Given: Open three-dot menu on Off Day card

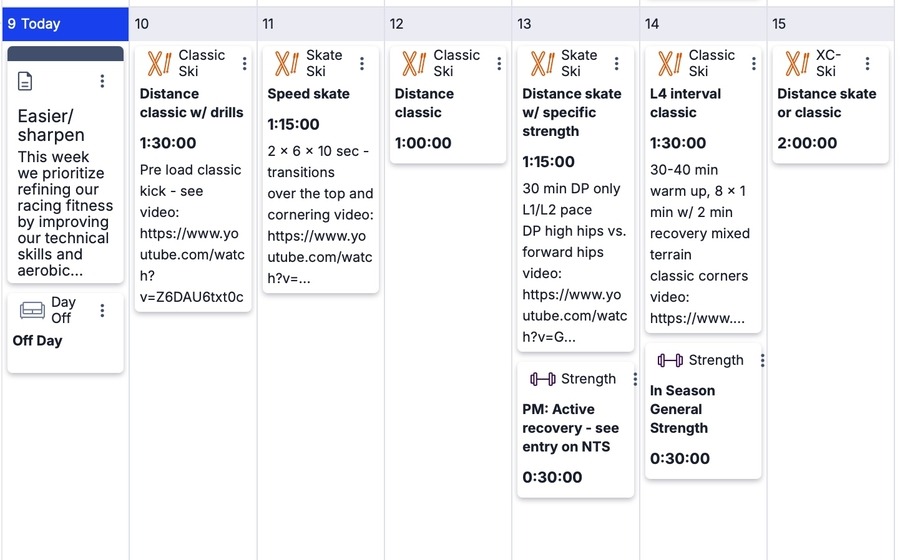Looking at the screenshot, I should pyautogui.click(x=102, y=311).
